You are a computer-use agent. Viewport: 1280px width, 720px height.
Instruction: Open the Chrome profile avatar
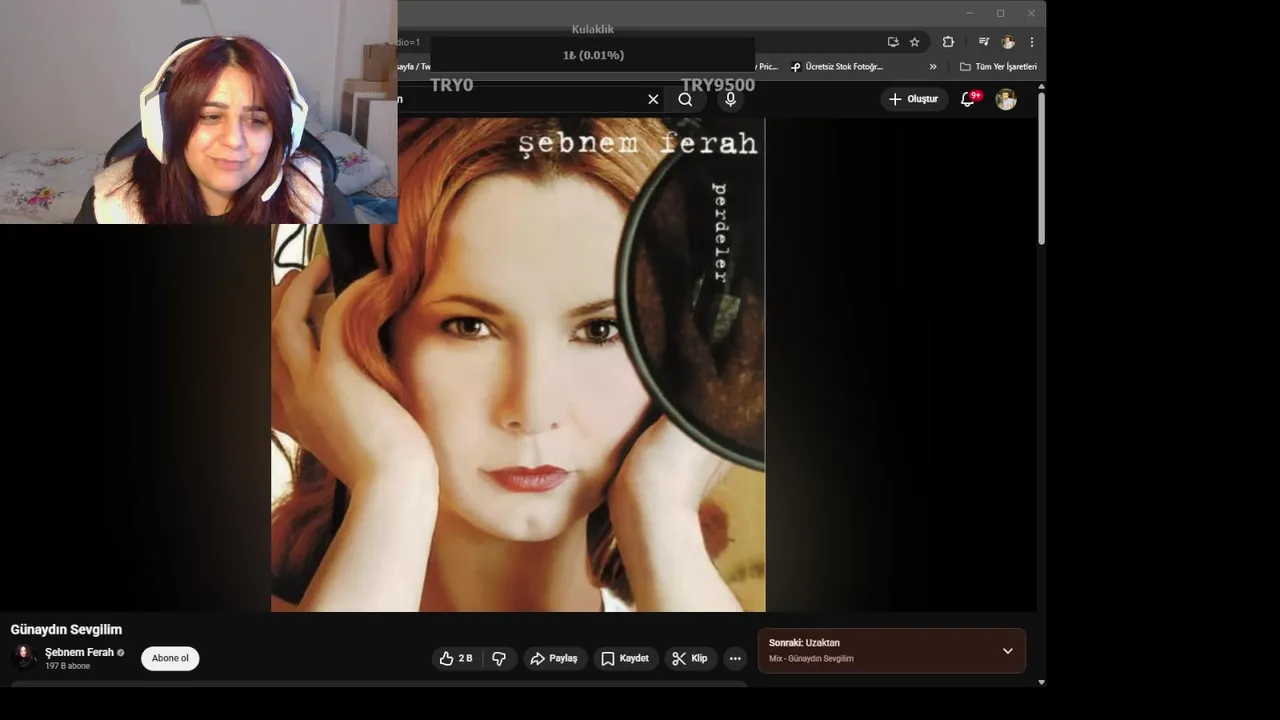pyautogui.click(x=1008, y=42)
